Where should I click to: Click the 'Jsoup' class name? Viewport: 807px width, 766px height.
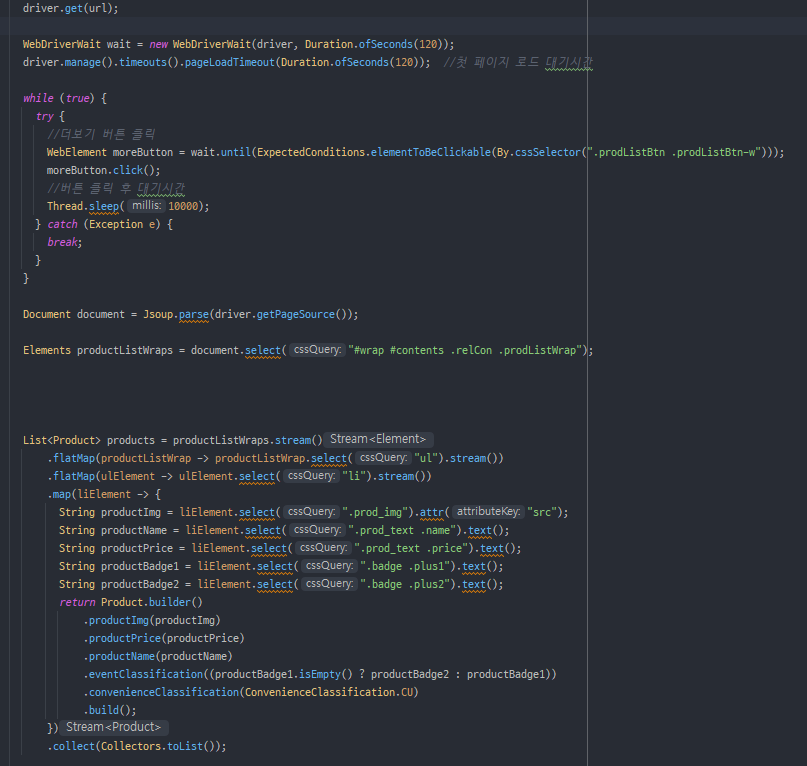pos(158,315)
